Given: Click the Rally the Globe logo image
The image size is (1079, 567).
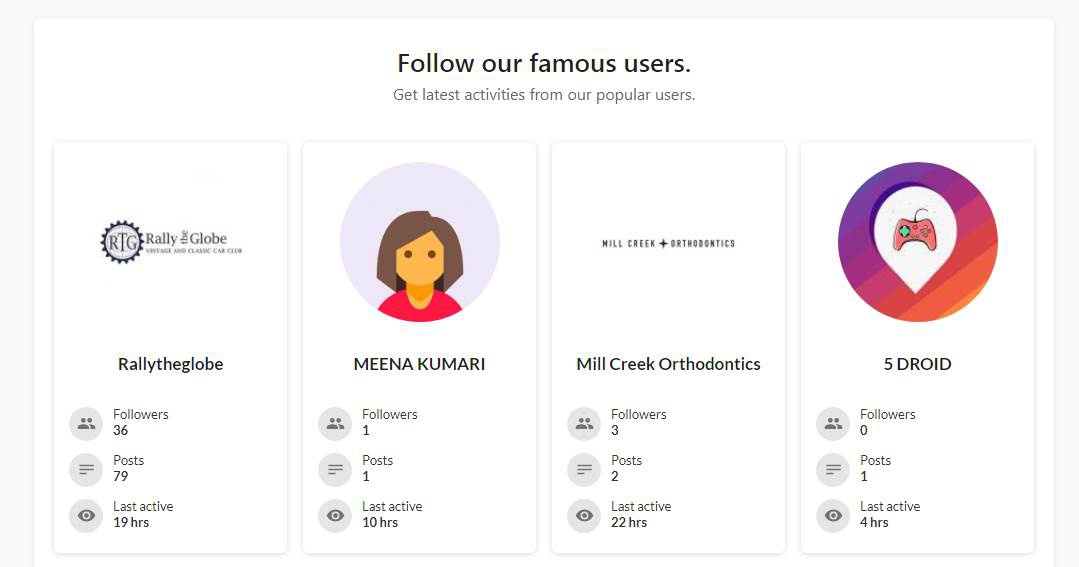Looking at the screenshot, I should [171, 242].
